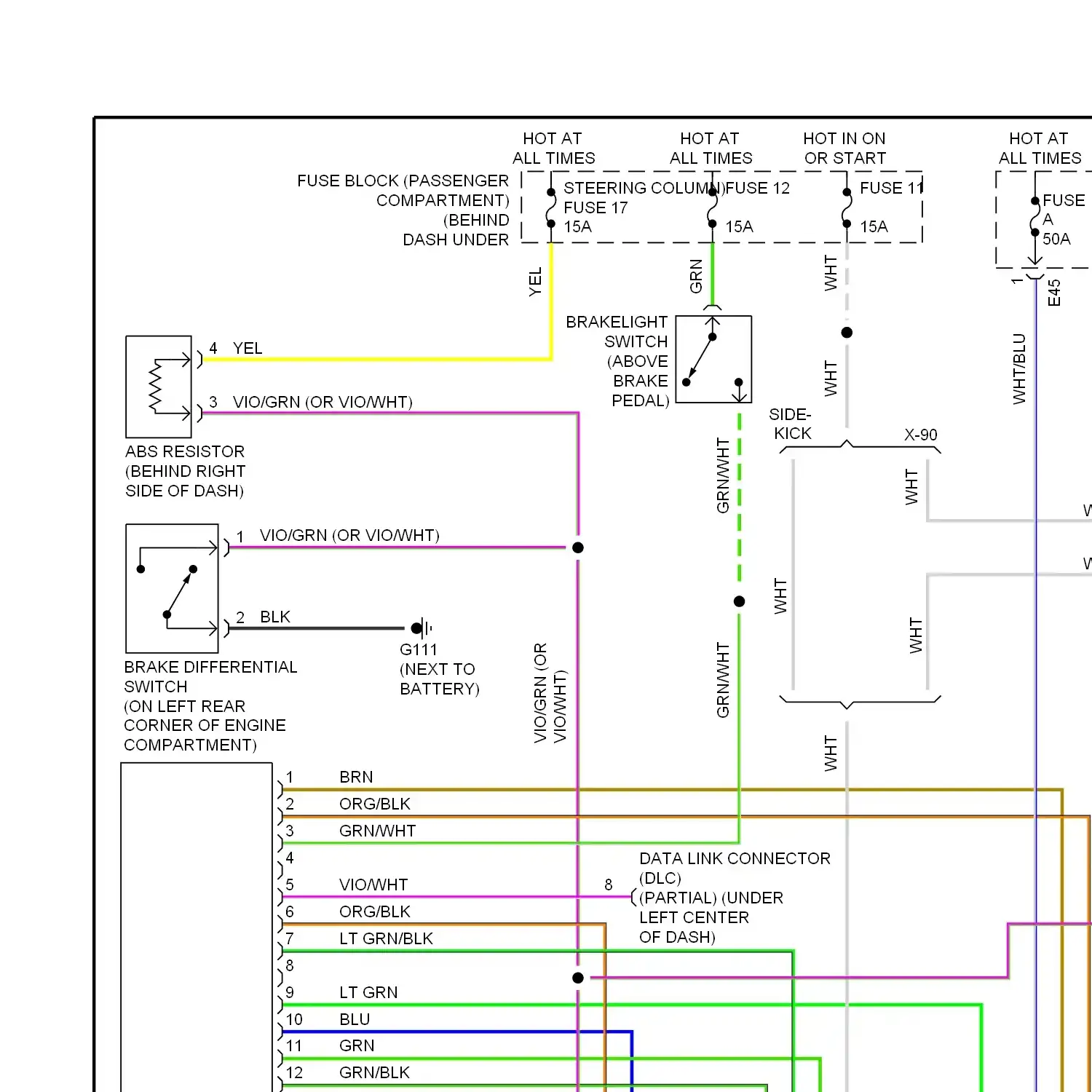
Task: Select the G111 text label
Action: 419,649
